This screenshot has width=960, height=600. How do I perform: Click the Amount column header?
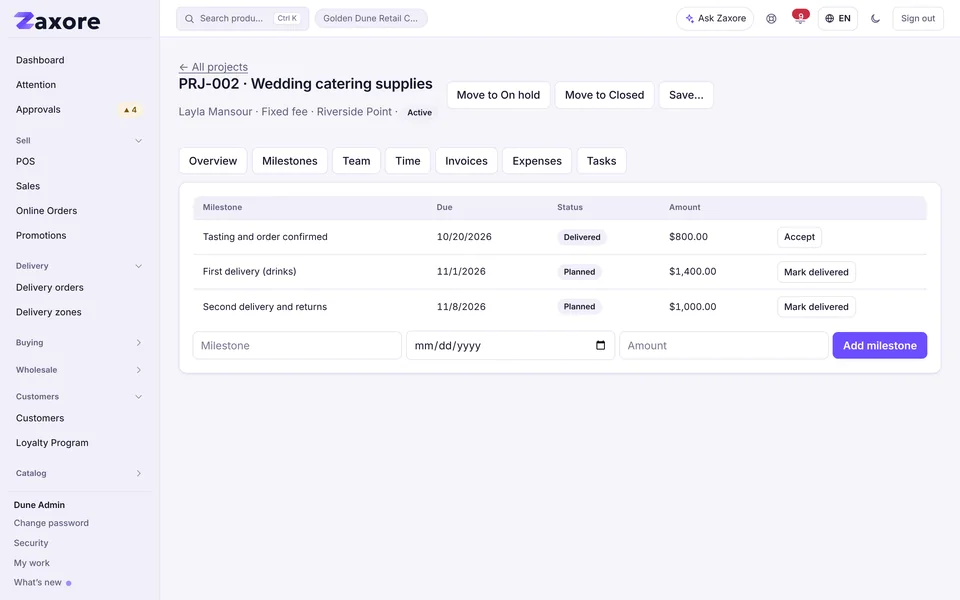[x=684, y=207]
